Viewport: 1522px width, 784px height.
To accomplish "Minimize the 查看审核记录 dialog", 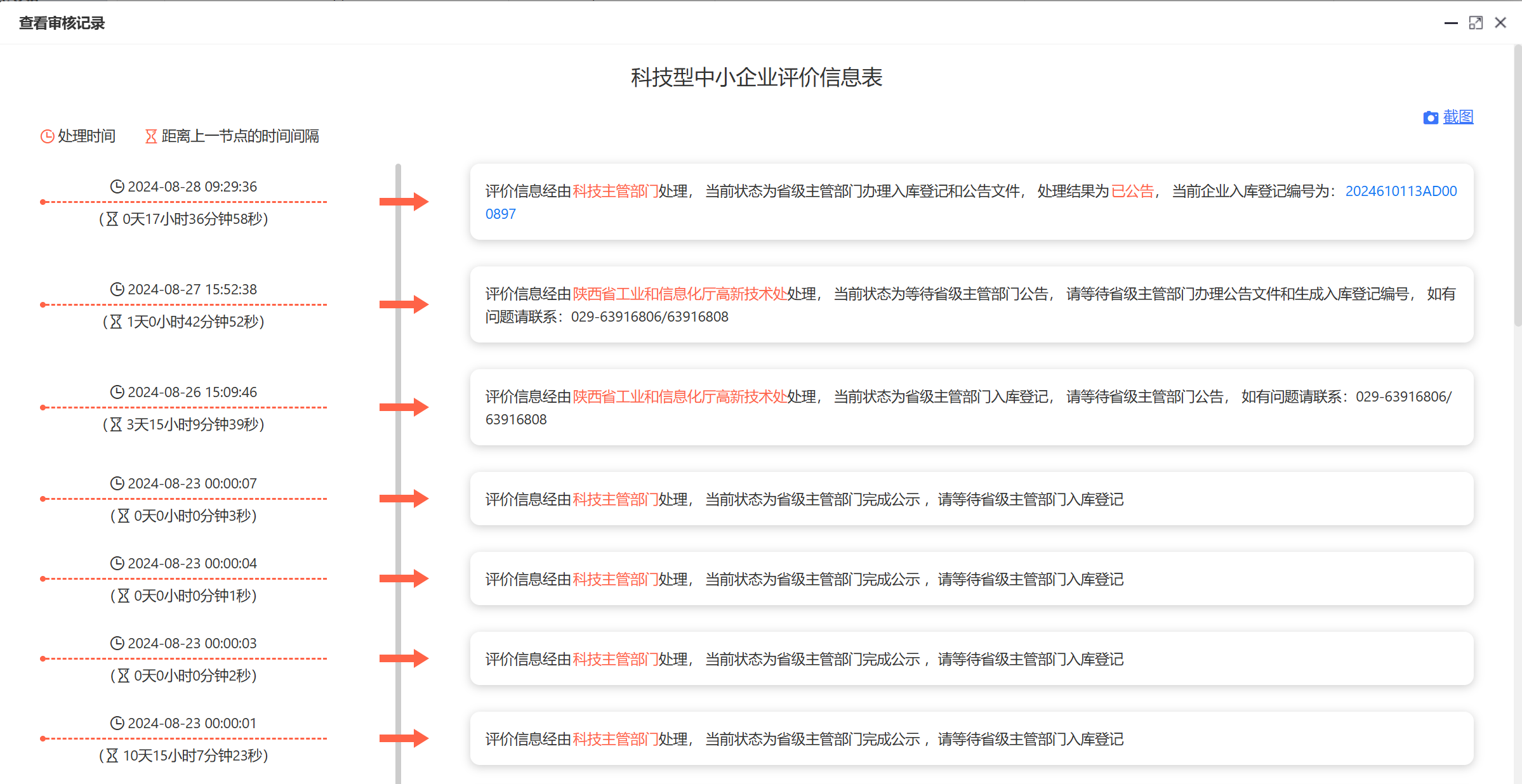I will click(x=1451, y=23).
